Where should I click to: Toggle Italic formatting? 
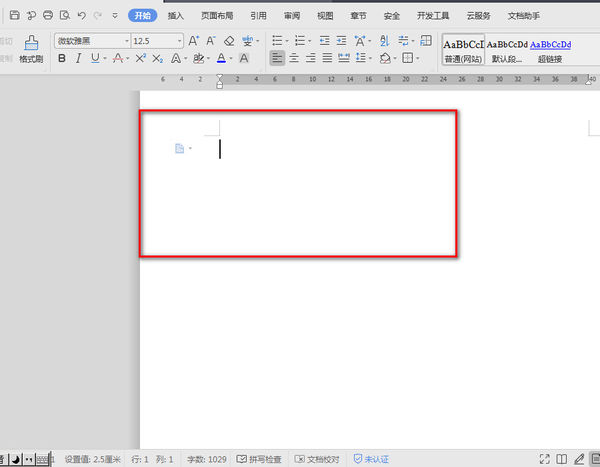[x=78, y=58]
